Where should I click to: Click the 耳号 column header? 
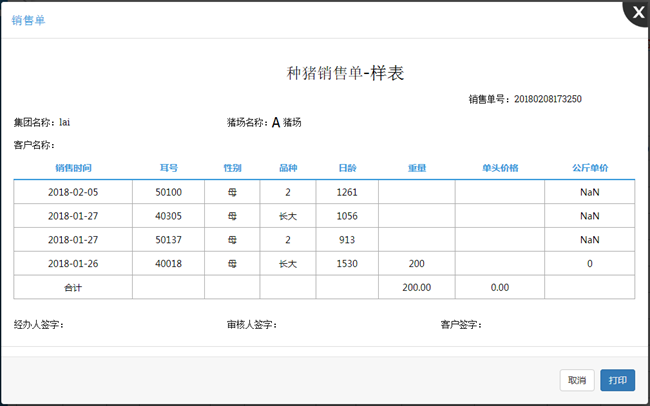(168, 168)
